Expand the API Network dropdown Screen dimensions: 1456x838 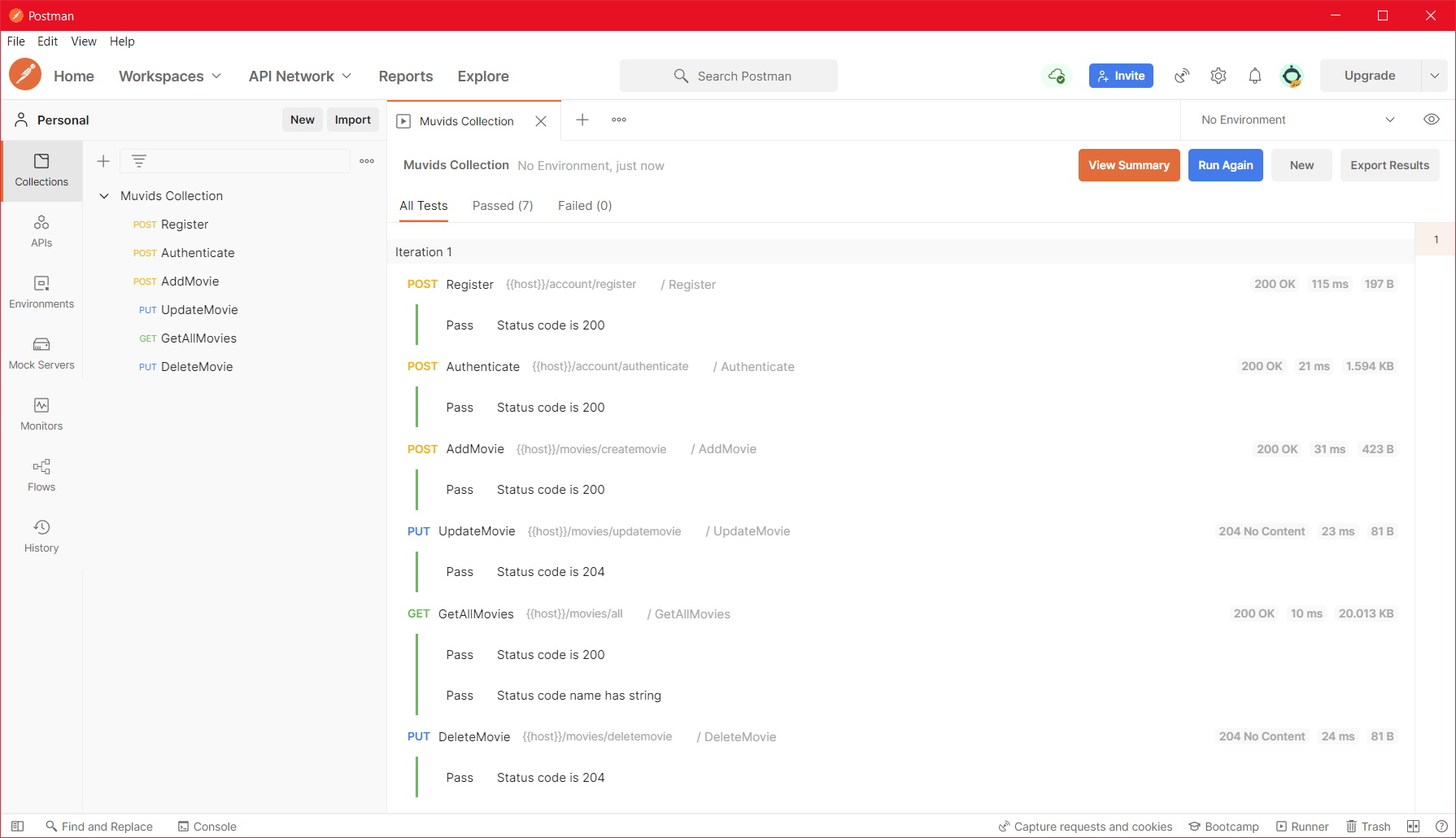[x=300, y=76]
